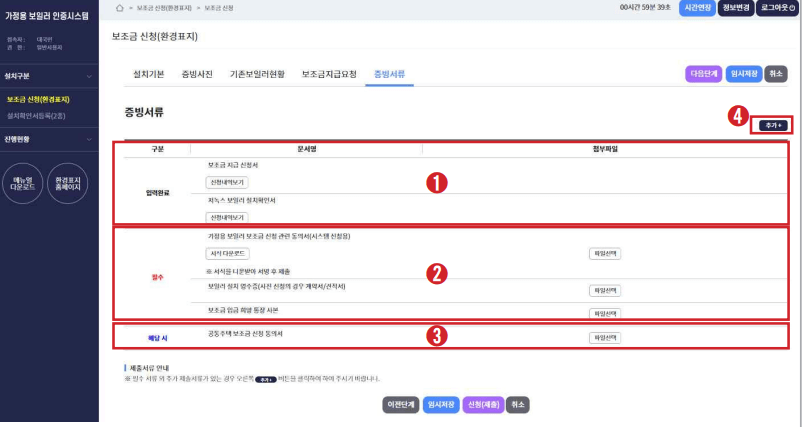Choose file for 공동주택 보조금 신청 동의서
This screenshot has height=427, width=802.
[x=605, y=338]
